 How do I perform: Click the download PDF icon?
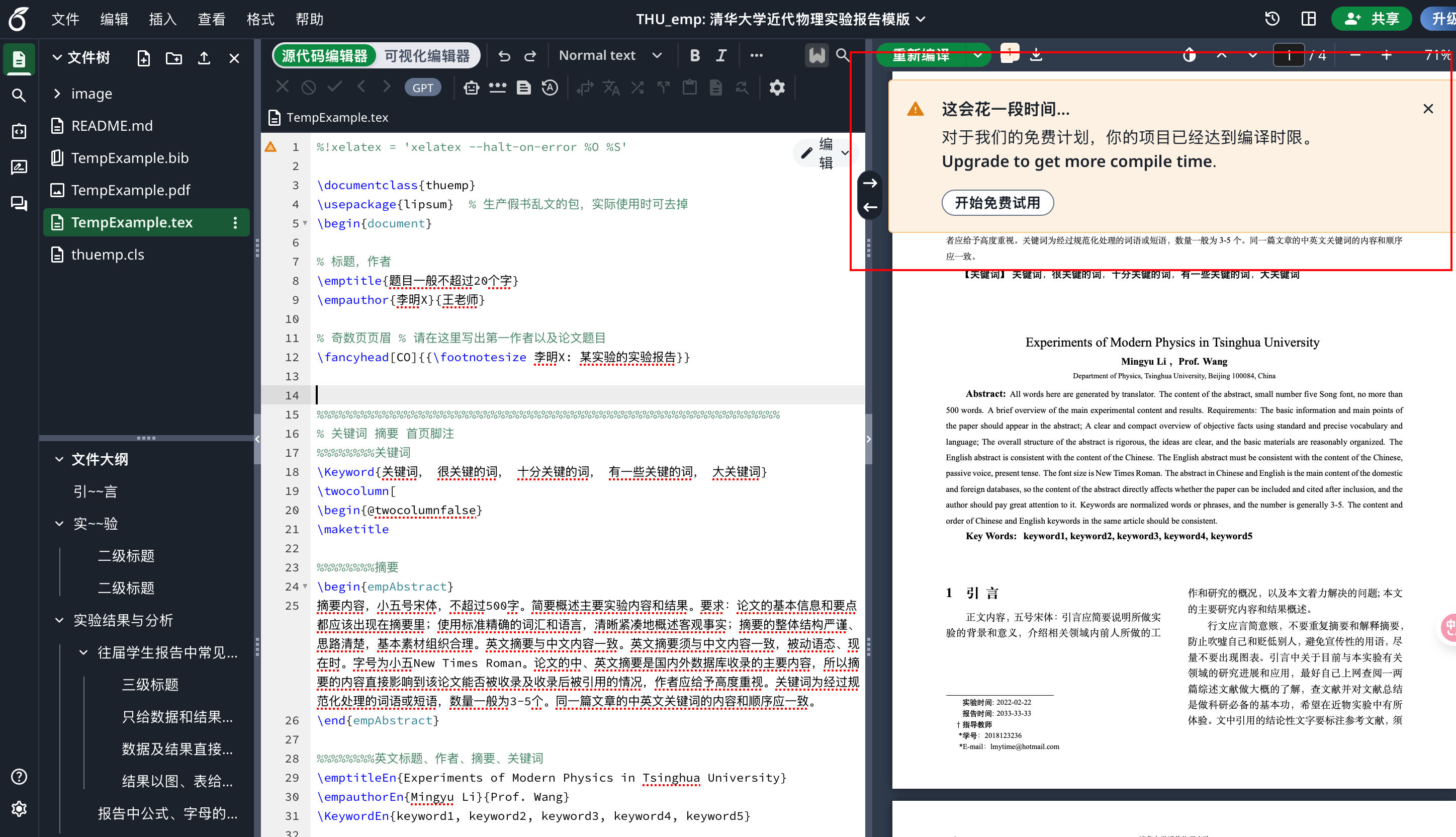pyautogui.click(x=1036, y=56)
